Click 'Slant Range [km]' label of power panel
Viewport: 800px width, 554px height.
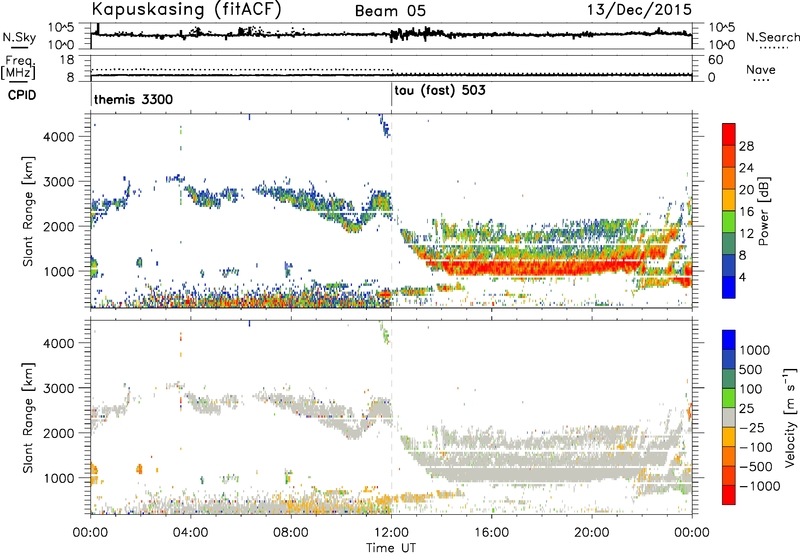28,211
